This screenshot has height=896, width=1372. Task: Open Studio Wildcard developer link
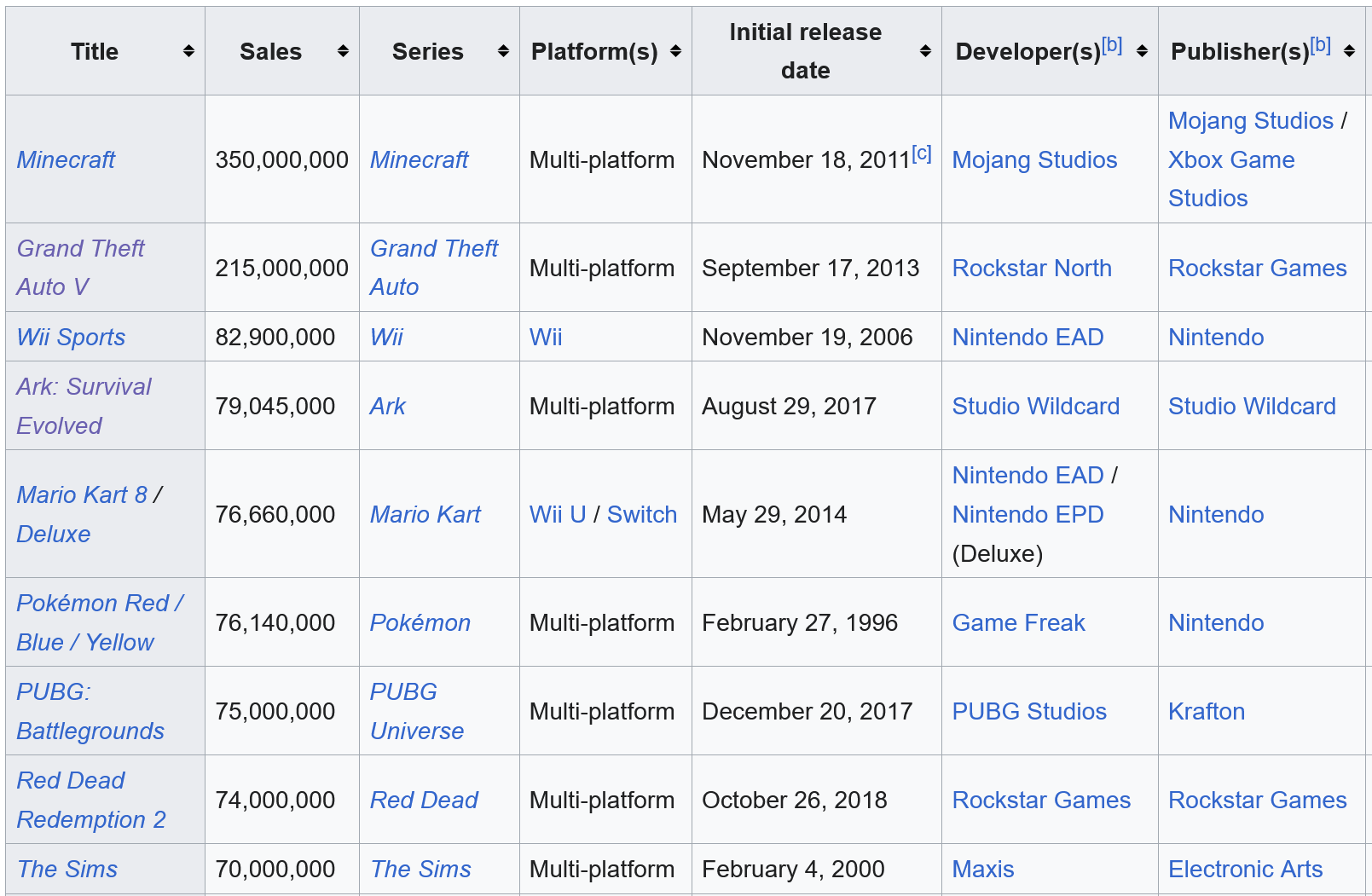[x=1036, y=406]
